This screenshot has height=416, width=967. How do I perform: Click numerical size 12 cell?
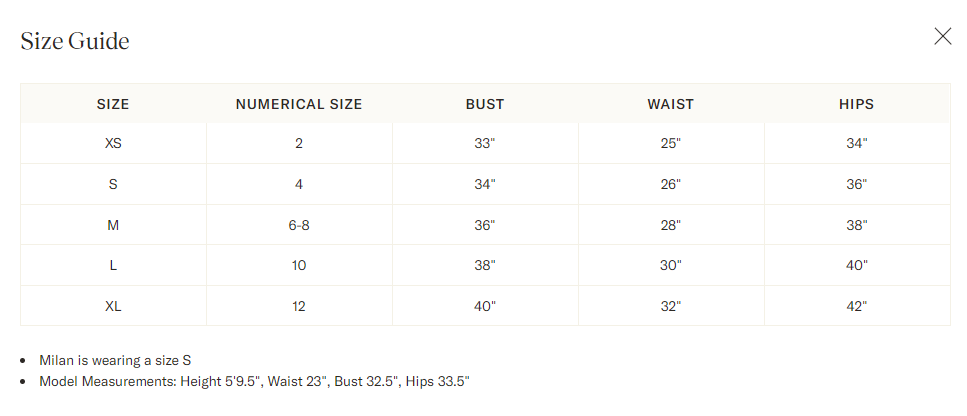point(299,306)
